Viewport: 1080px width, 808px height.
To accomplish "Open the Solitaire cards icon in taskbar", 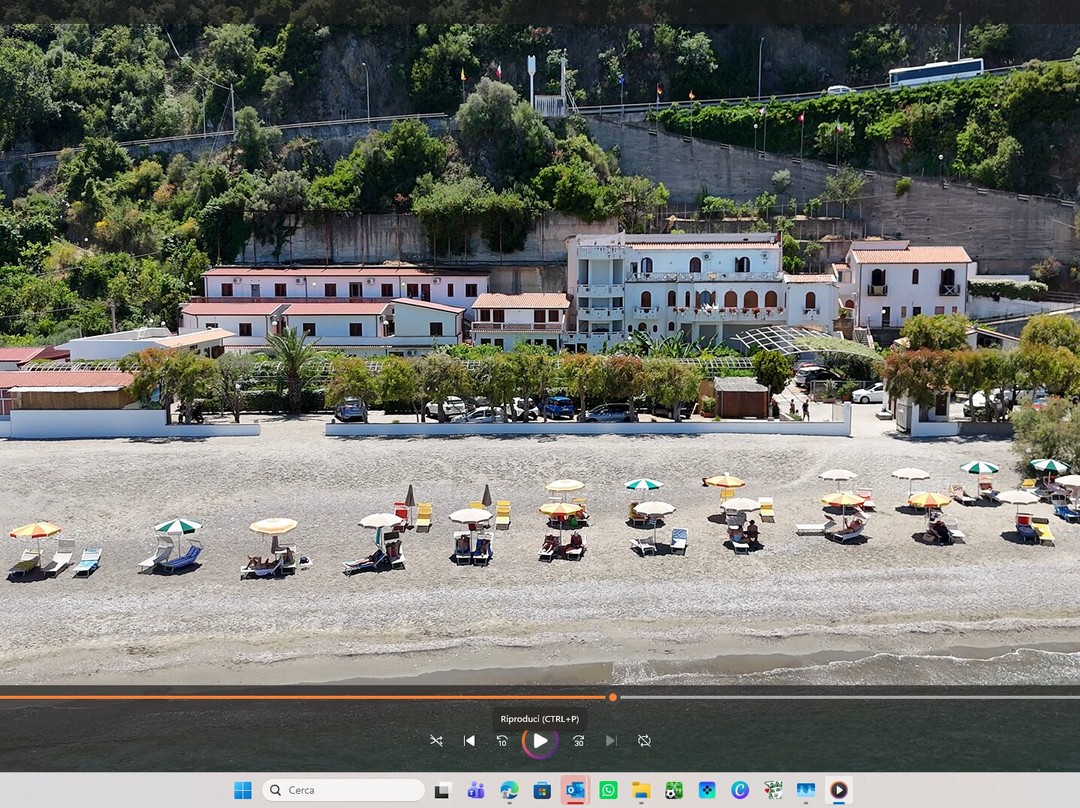I will coord(773,790).
